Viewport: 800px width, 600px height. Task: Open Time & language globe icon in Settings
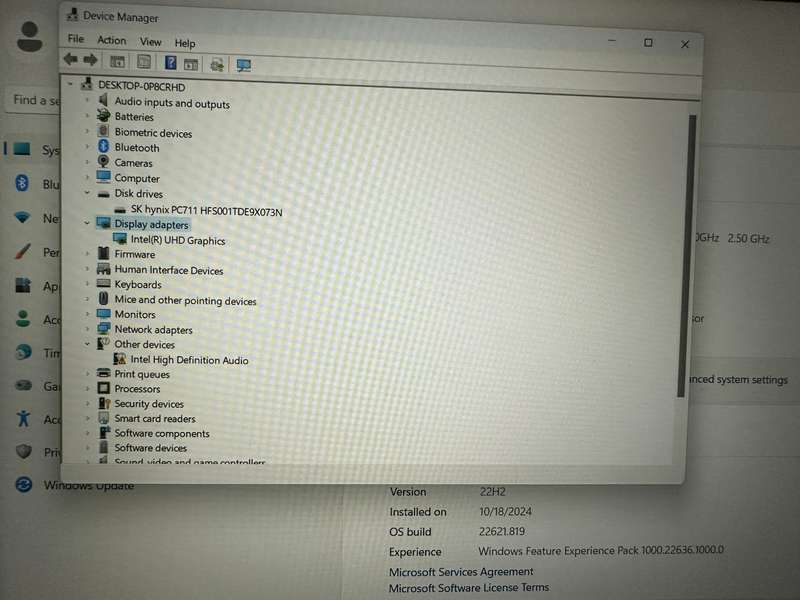pyautogui.click(x=23, y=352)
